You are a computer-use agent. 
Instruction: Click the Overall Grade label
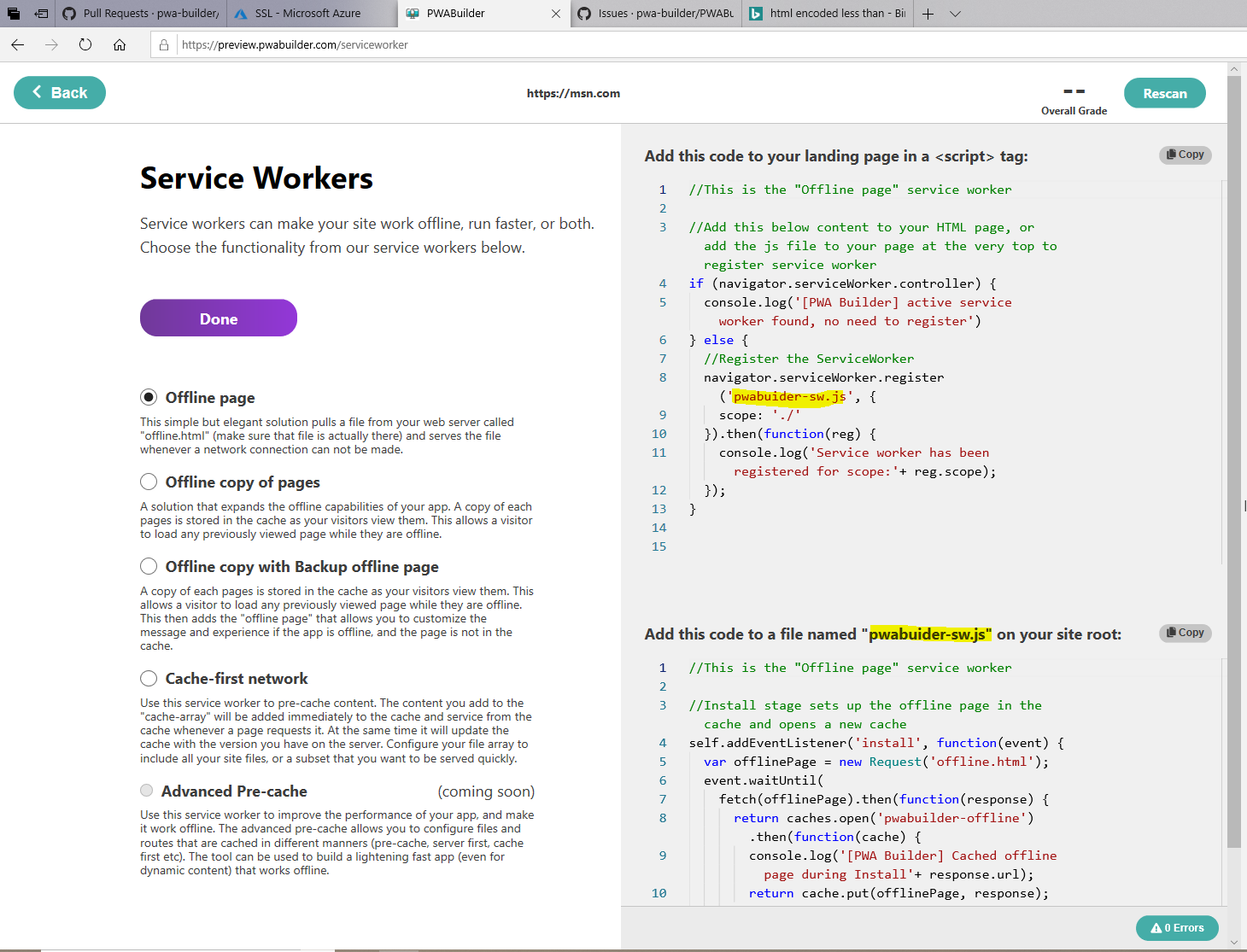coord(1074,111)
